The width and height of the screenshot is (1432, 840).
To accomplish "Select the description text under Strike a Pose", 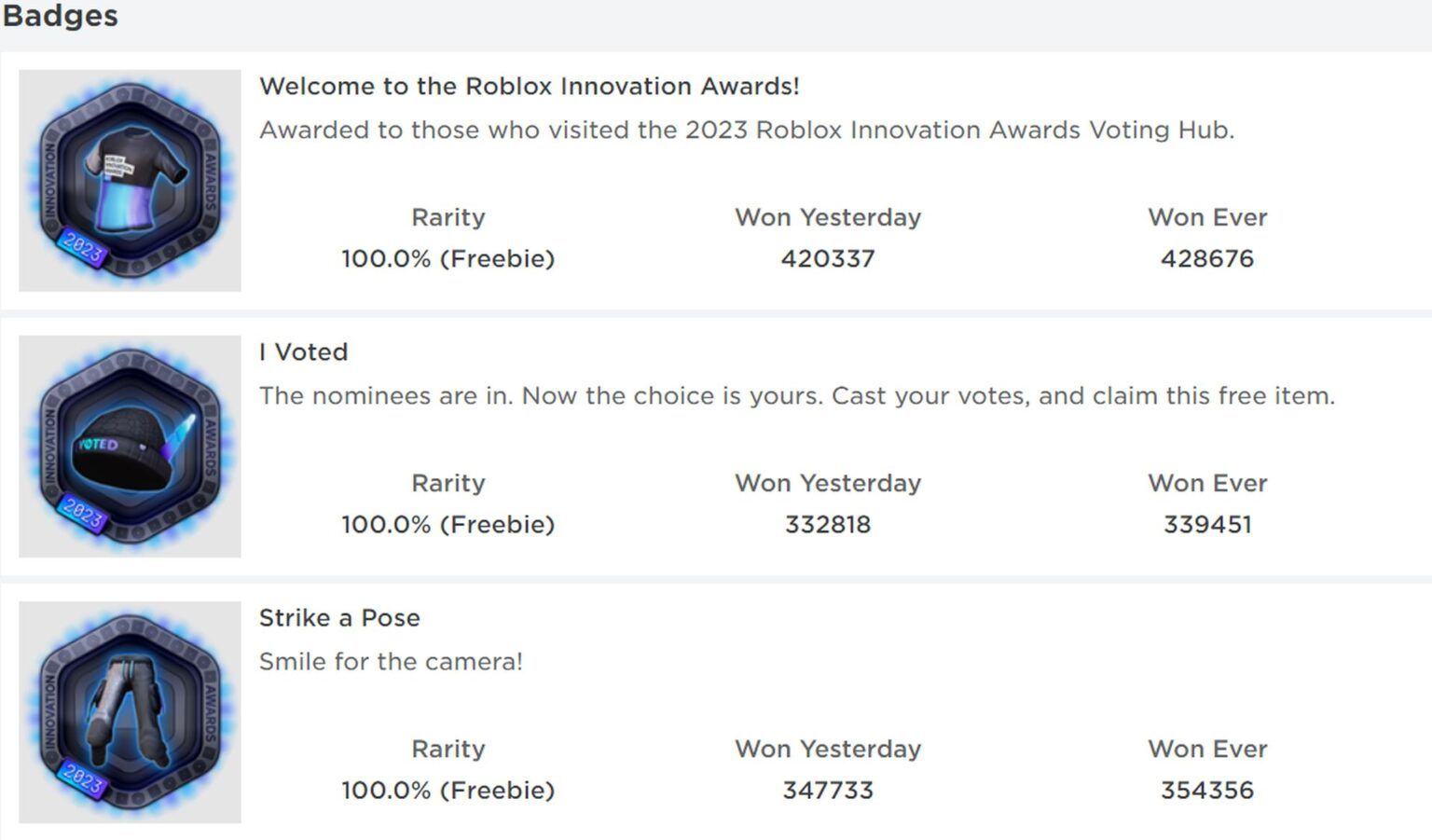I will coord(392,662).
